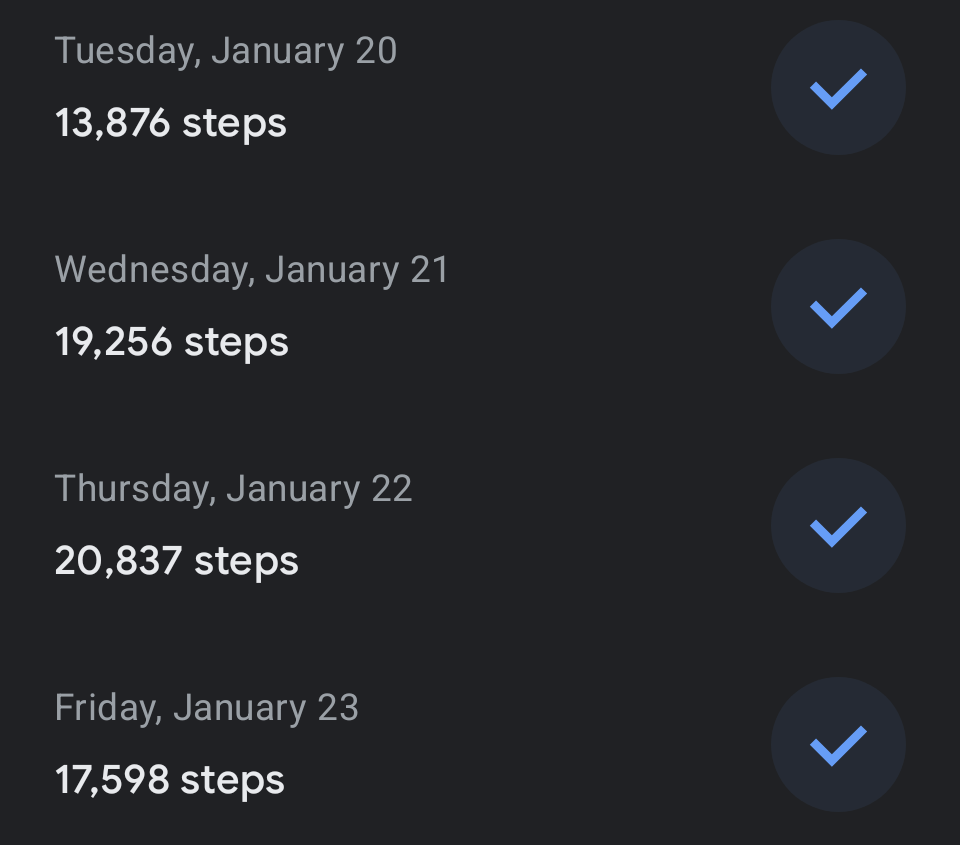Click the 19,256 steps count

(x=172, y=343)
